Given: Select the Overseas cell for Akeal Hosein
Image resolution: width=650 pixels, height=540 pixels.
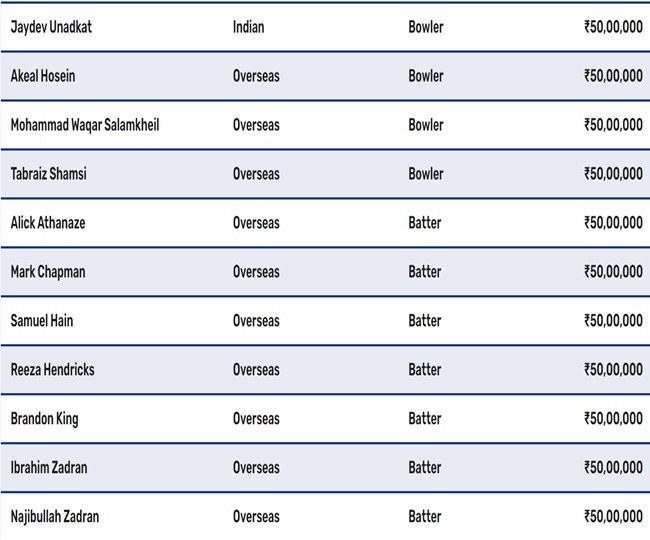Looking at the screenshot, I should [x=256, y=76].
